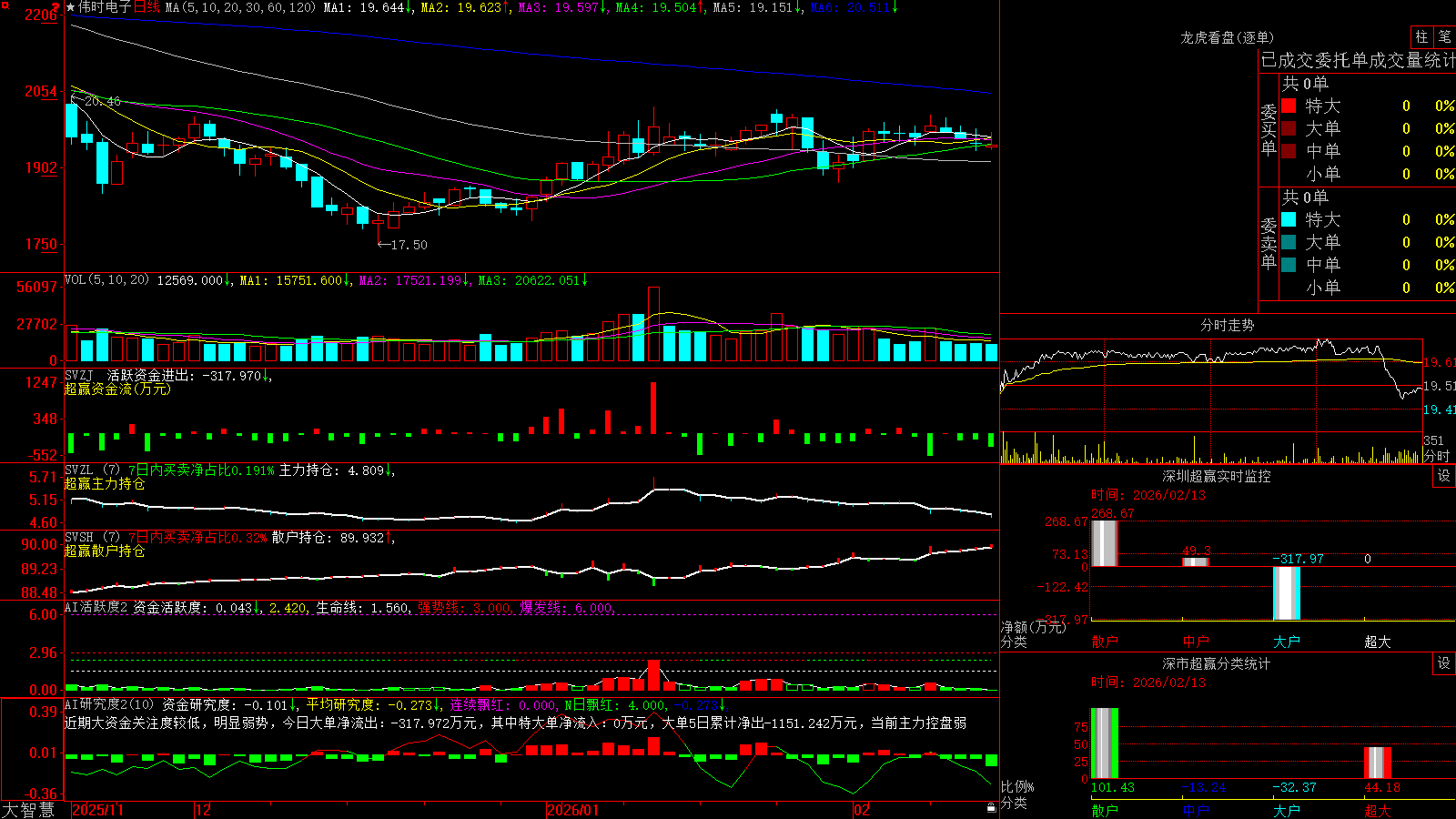1456x819 pixels.
Task: Click the VOL(5,10,20) indicator label
Action: pyautogui.click(x=106, y=280)
